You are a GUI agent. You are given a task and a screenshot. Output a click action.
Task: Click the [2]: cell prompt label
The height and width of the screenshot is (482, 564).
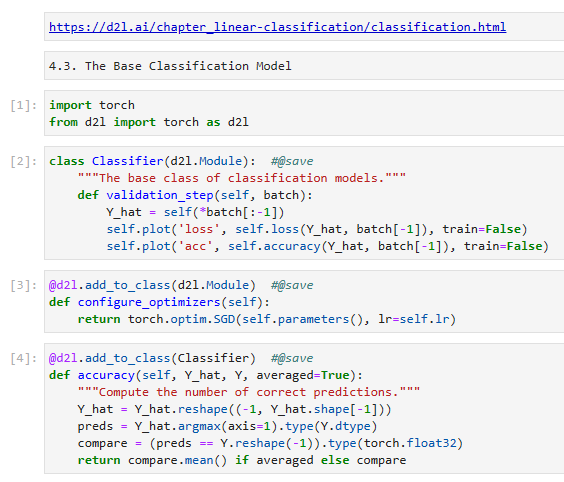coord(23,161)
